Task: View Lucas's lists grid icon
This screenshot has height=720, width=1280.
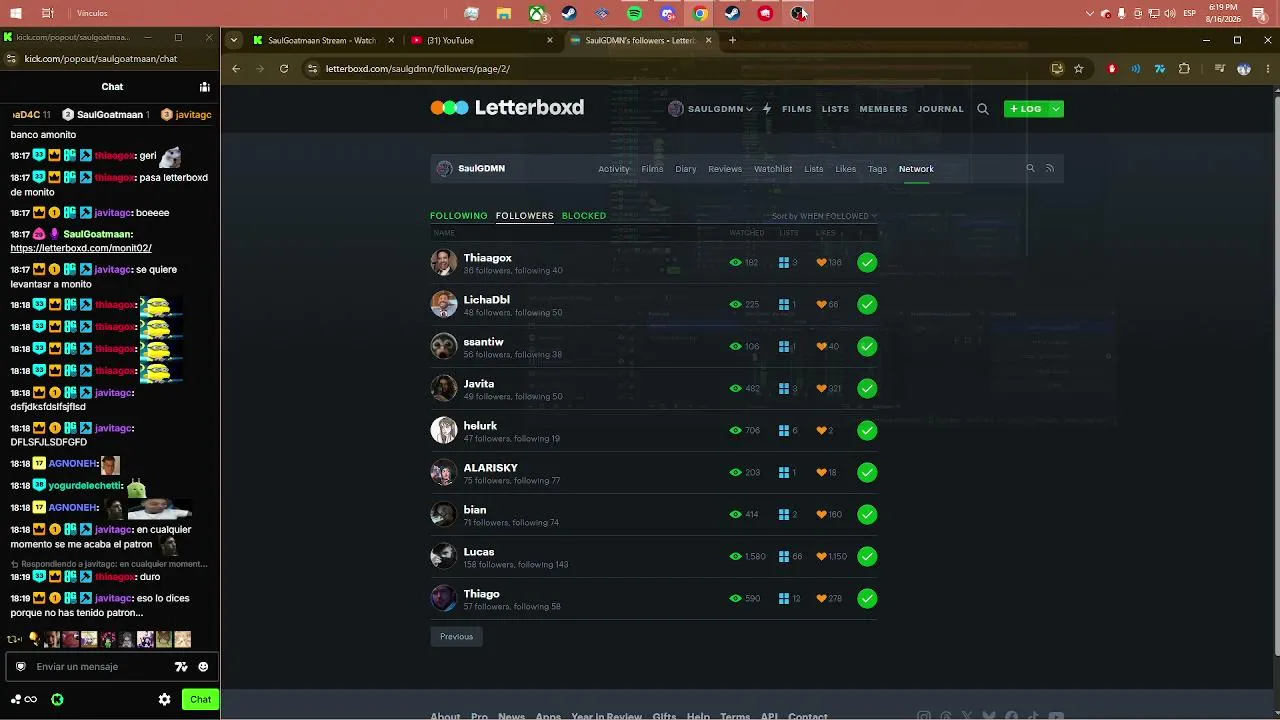Action: coord(784,556)
